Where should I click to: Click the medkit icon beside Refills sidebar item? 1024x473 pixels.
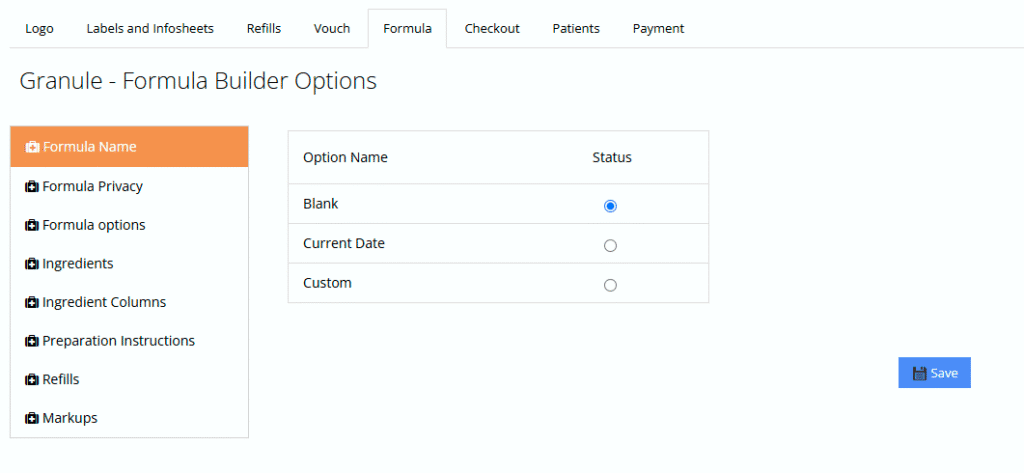point(31,380)
